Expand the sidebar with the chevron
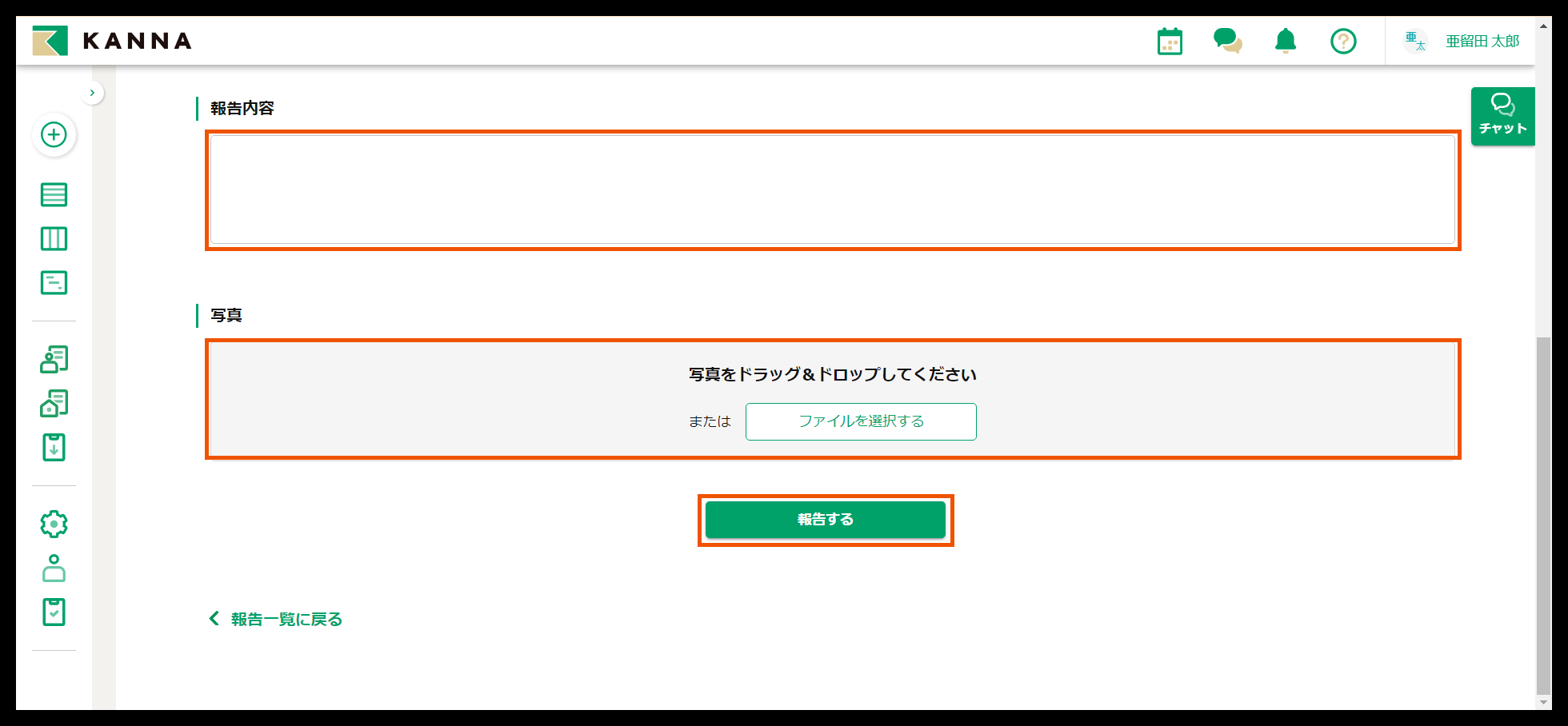This screenshot has width=1568, height=726. pyautogui.click(x=92, y=92)
